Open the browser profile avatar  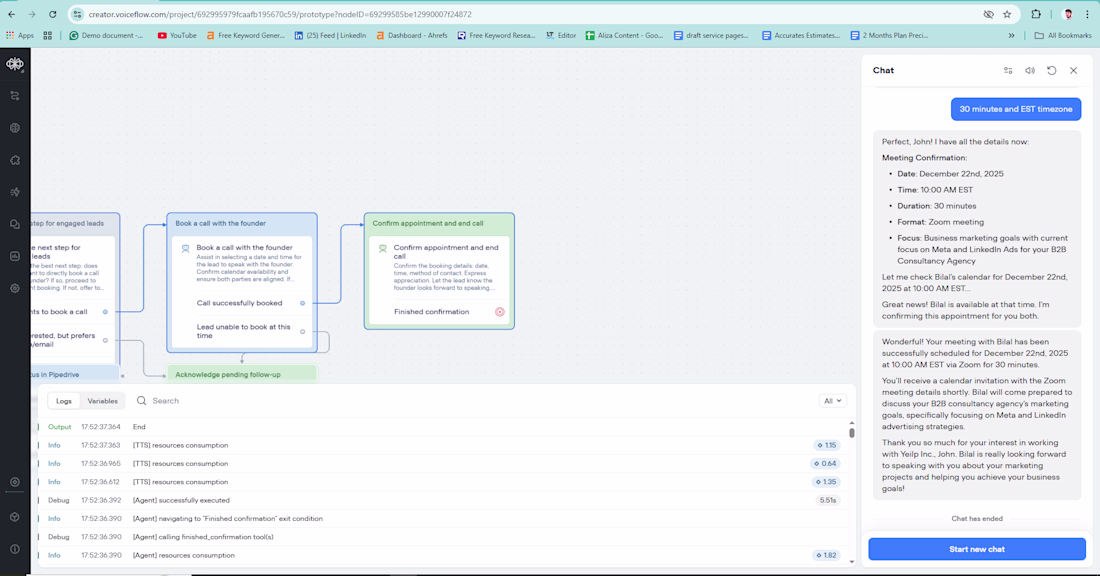tap(1068, 14)
